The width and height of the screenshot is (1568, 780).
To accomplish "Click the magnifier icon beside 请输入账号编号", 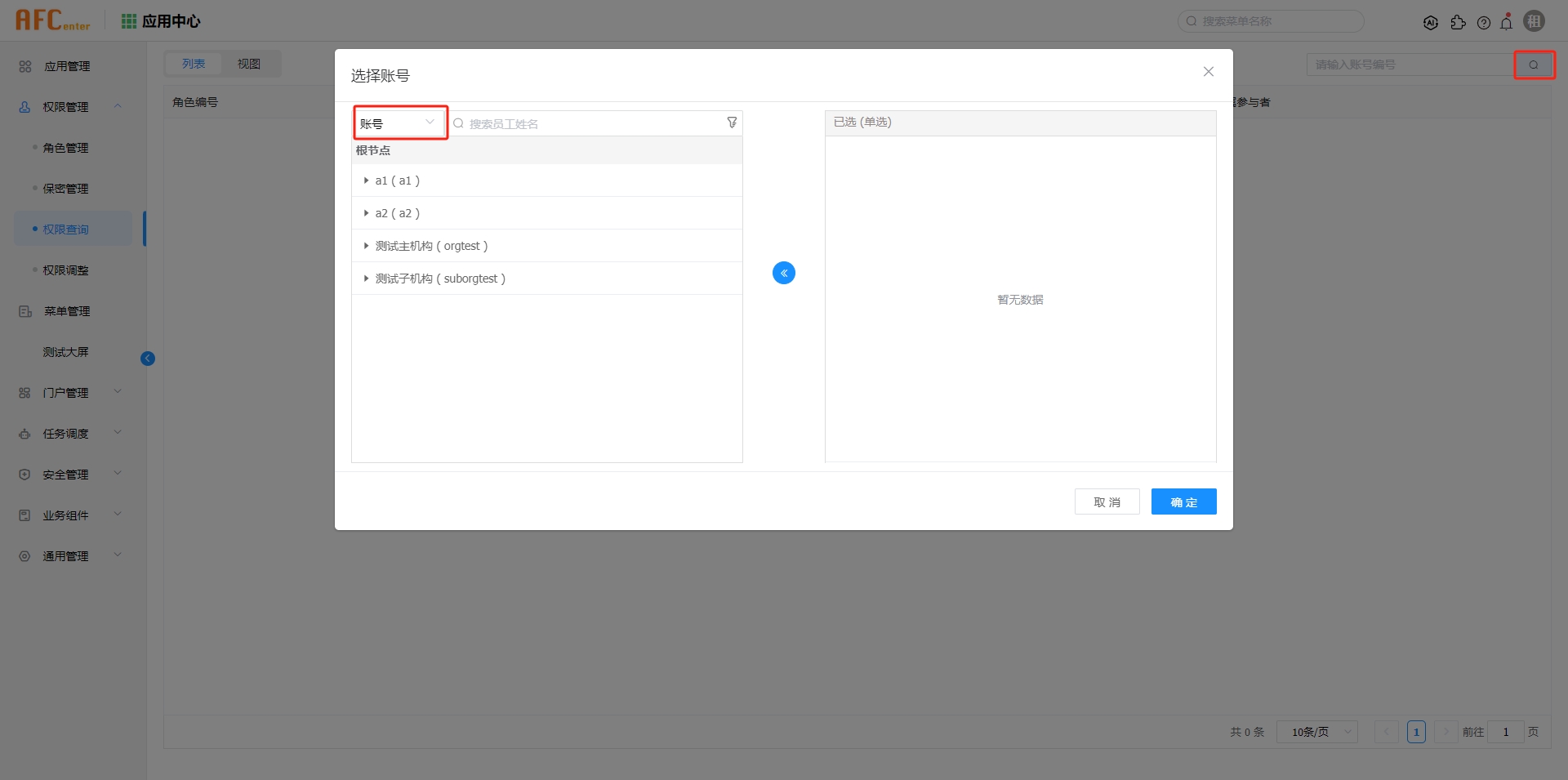I will pyautogui.click(x=1534, y=65).
